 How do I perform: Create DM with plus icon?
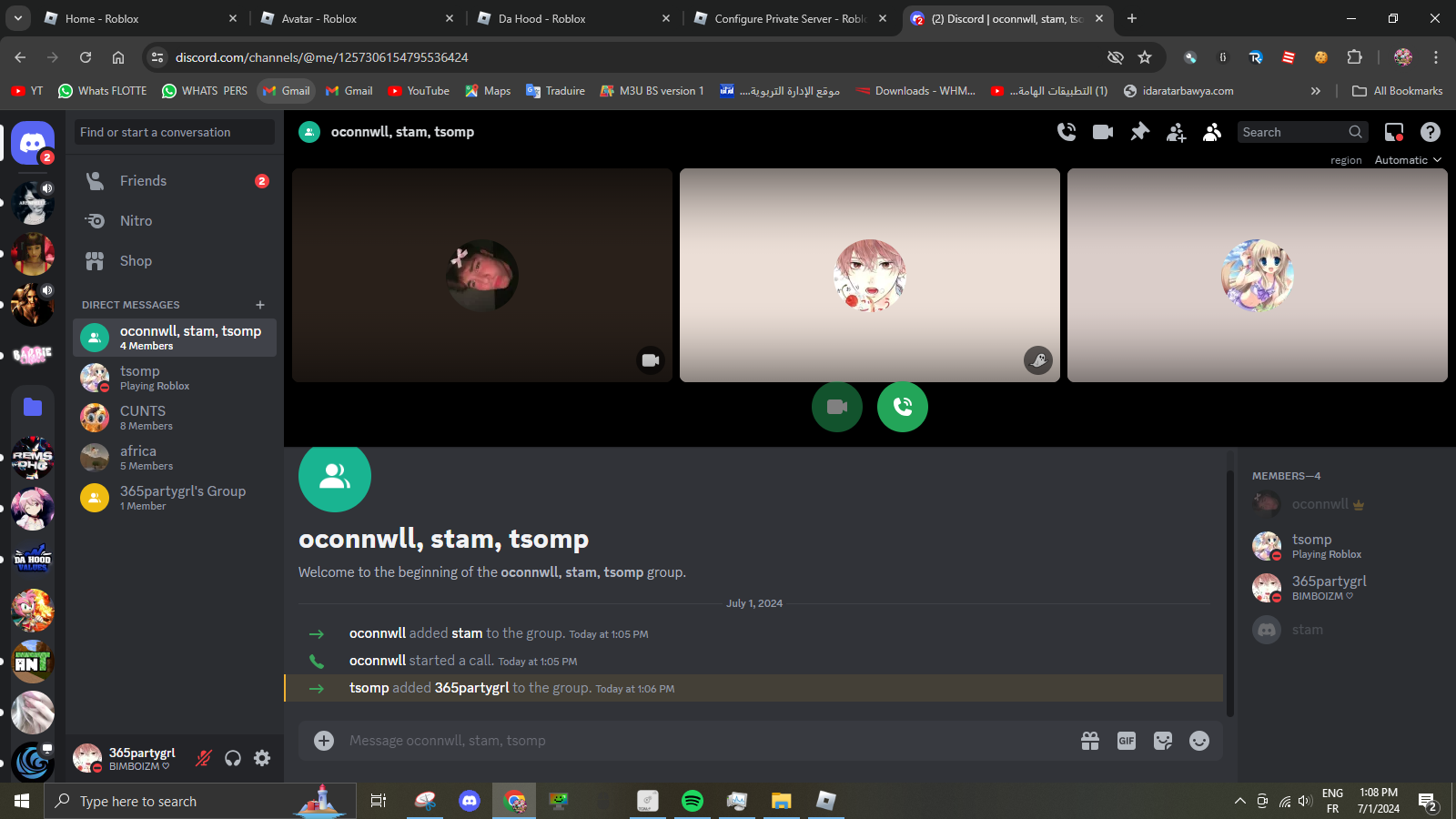coord(260,305)
